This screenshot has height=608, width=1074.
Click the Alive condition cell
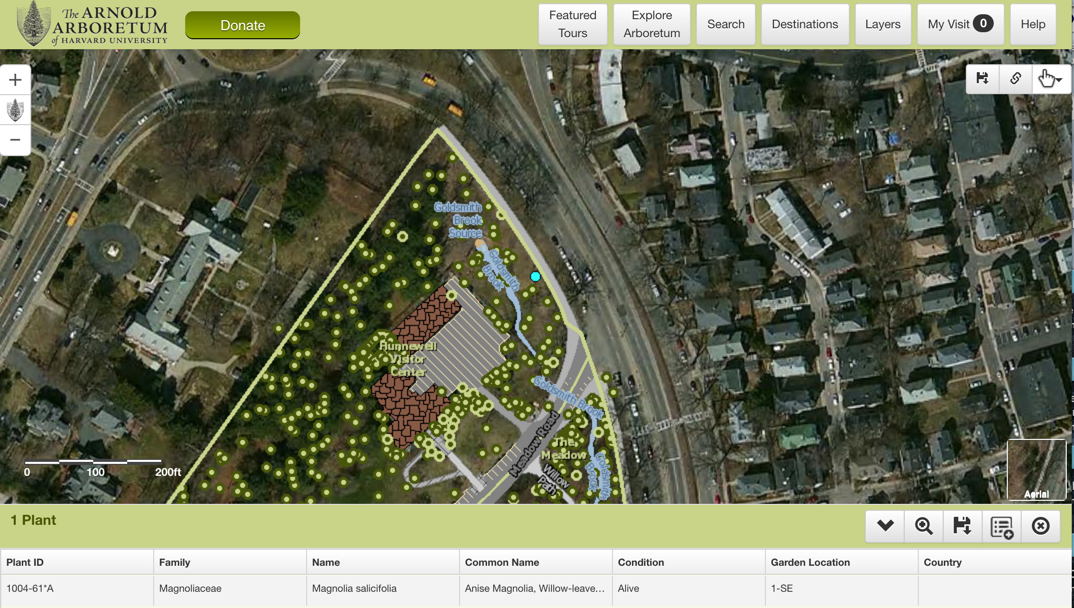688,588
